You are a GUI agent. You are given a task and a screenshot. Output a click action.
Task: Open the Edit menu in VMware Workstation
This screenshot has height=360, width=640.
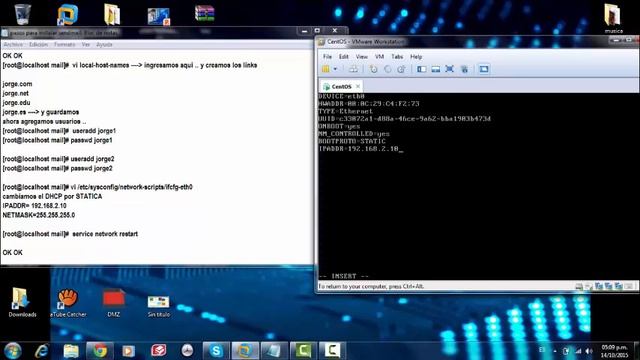click(x=344, y=57)
